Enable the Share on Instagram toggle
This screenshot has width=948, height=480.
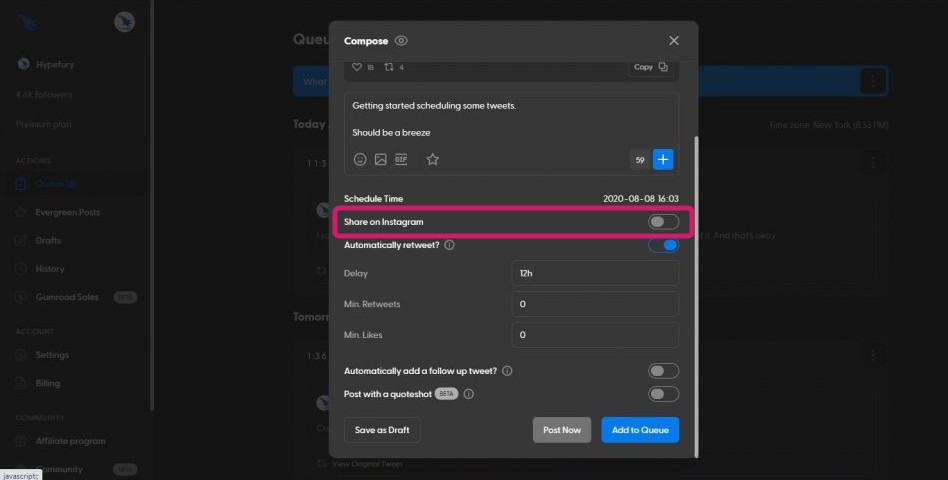pyautogui.click(x=663, y=222)
